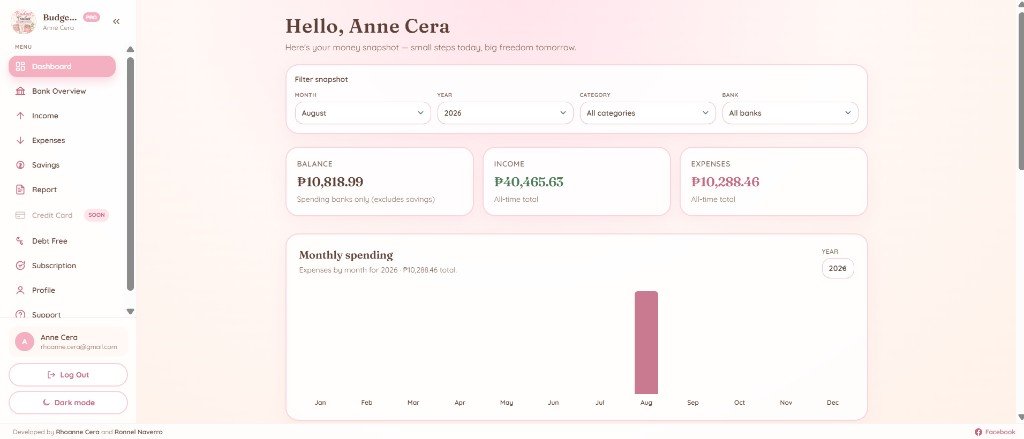Expand the All banks dropdown
The image size is (1024, 439).
pyautogui.click(x=790, y=113)
